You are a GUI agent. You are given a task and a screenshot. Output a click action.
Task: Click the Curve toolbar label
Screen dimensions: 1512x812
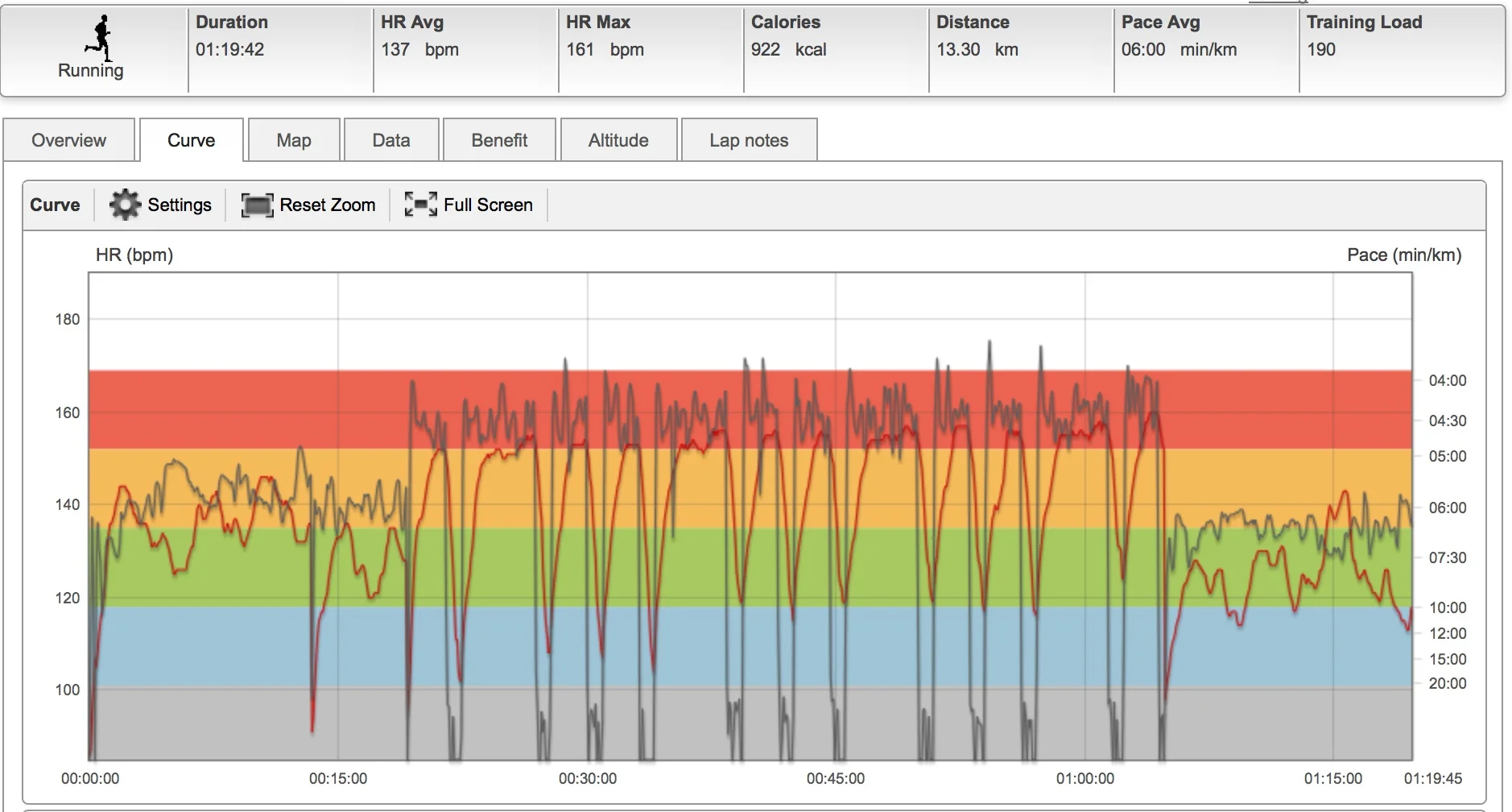point(55,205)
